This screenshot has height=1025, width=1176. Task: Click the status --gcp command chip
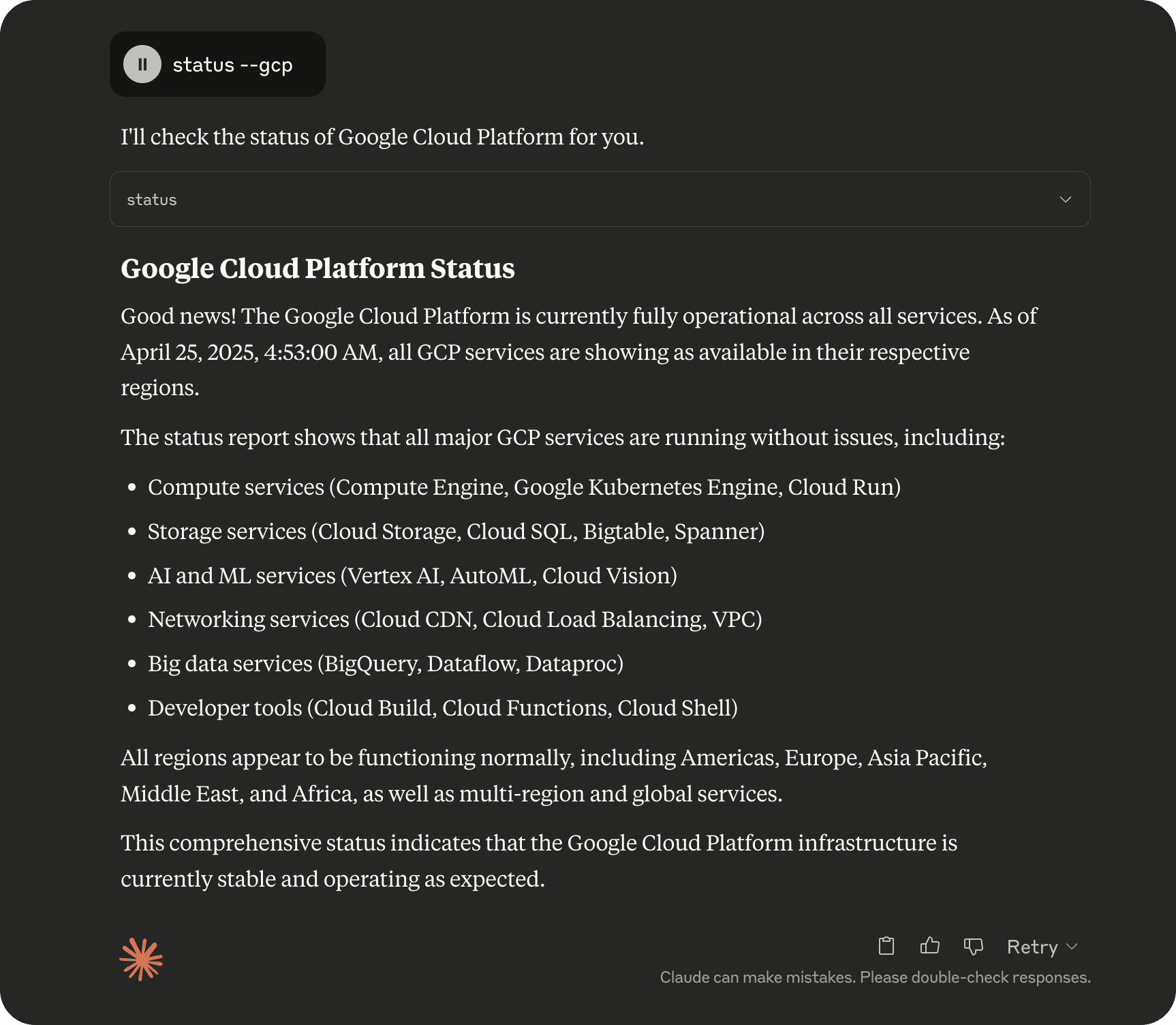tap(217, 63)
